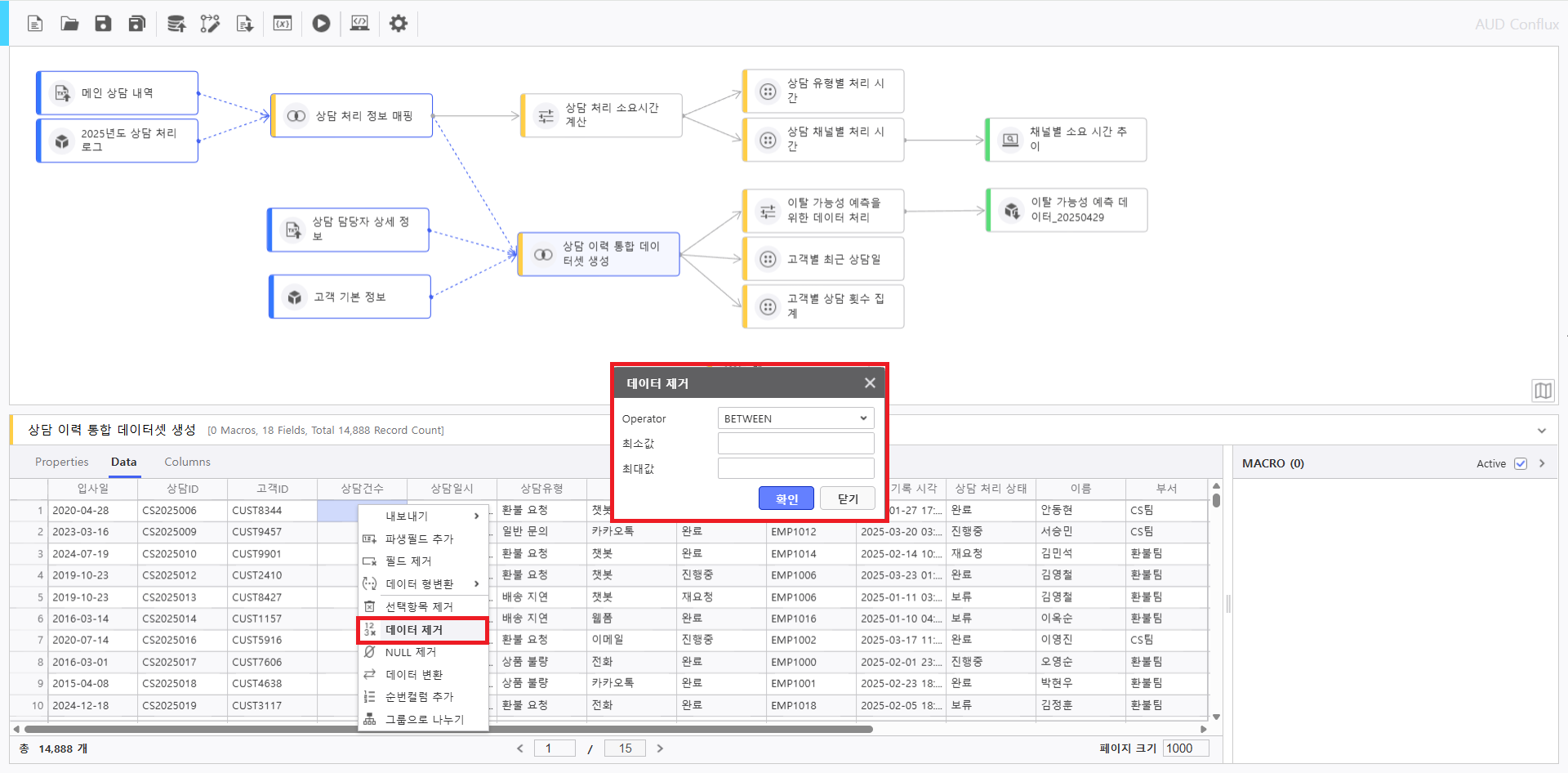The width and height of the screenshot is (1568, 773).
Task: Switch to the Properties tab
Action: click(x=61, y=462)
